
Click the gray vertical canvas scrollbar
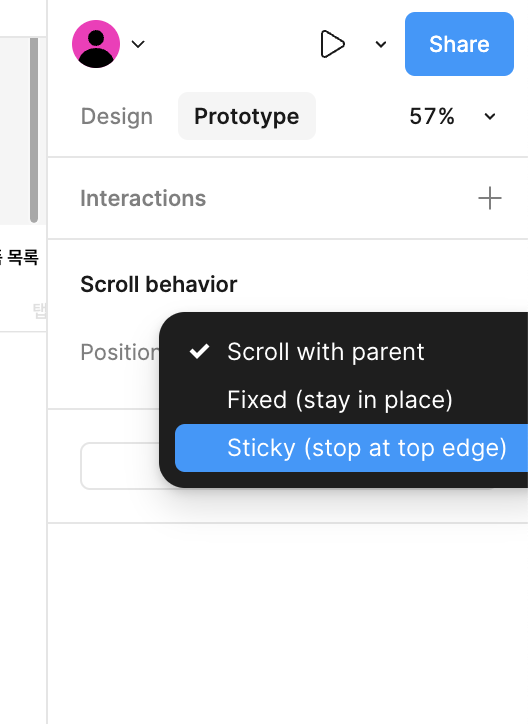[x=34, y=130]
